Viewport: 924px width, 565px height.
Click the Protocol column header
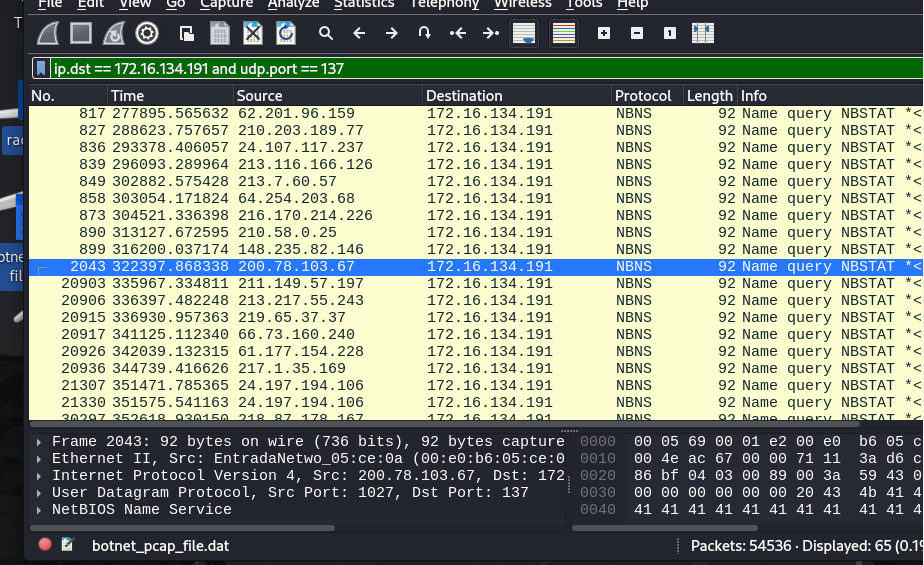click(x=643, y=96)
